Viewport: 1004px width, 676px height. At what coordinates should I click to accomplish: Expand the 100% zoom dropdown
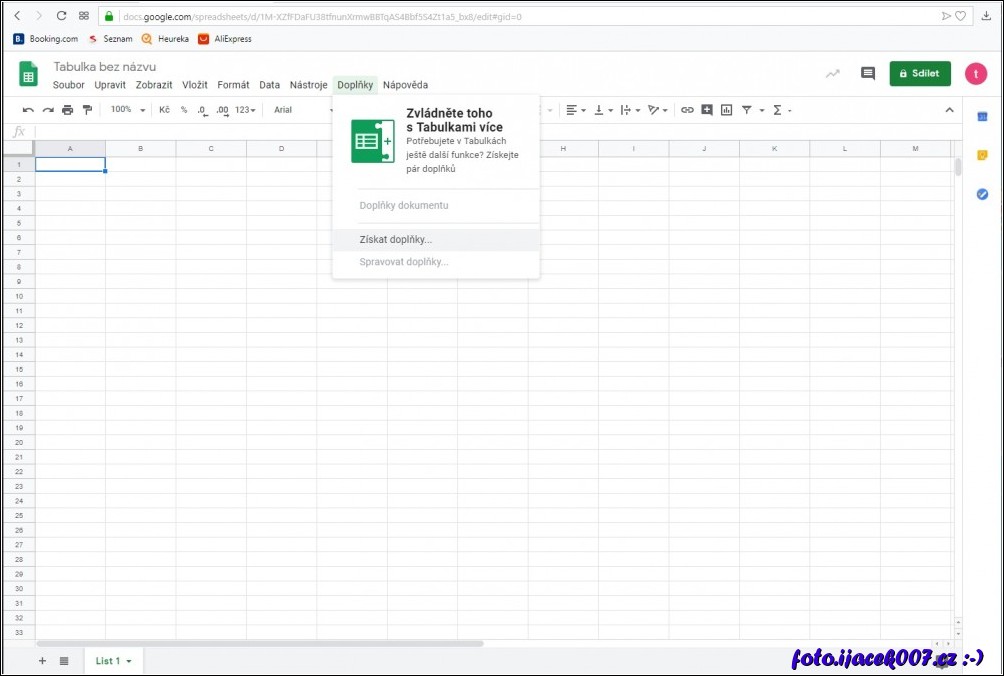point(128,110)
